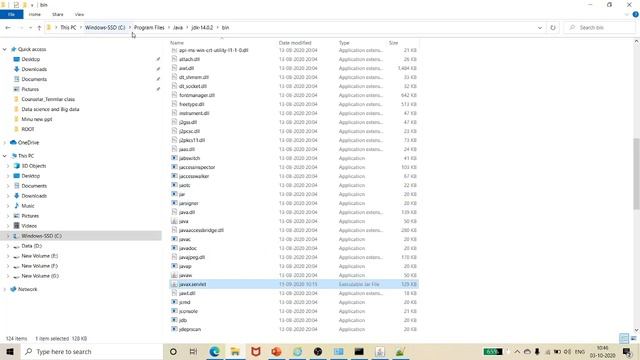Viewport: 640px width, 360px height.
Task: Expand the 3D Objects node
Action: pos(8,166)
